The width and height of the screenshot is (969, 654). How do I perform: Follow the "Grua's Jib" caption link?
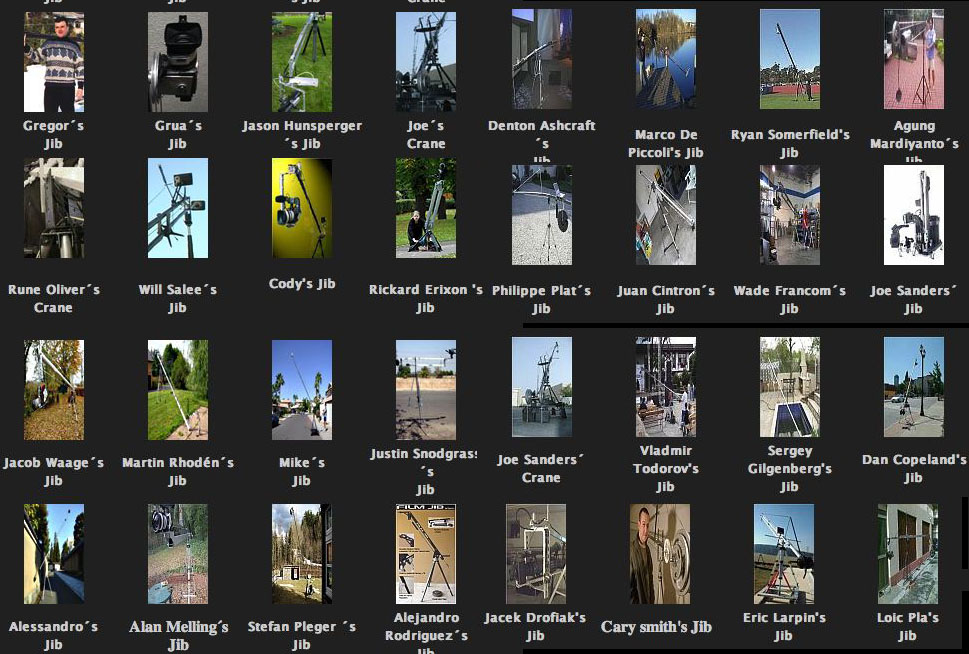178,135
